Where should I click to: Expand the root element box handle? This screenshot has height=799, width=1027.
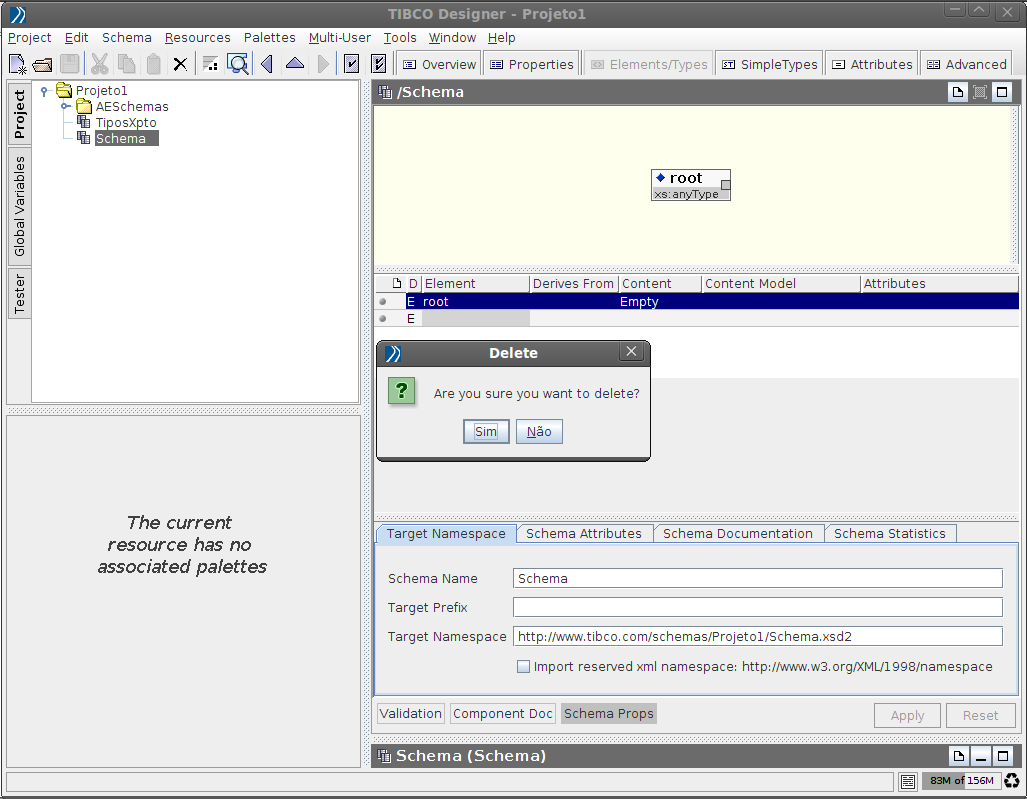point(726,185)
